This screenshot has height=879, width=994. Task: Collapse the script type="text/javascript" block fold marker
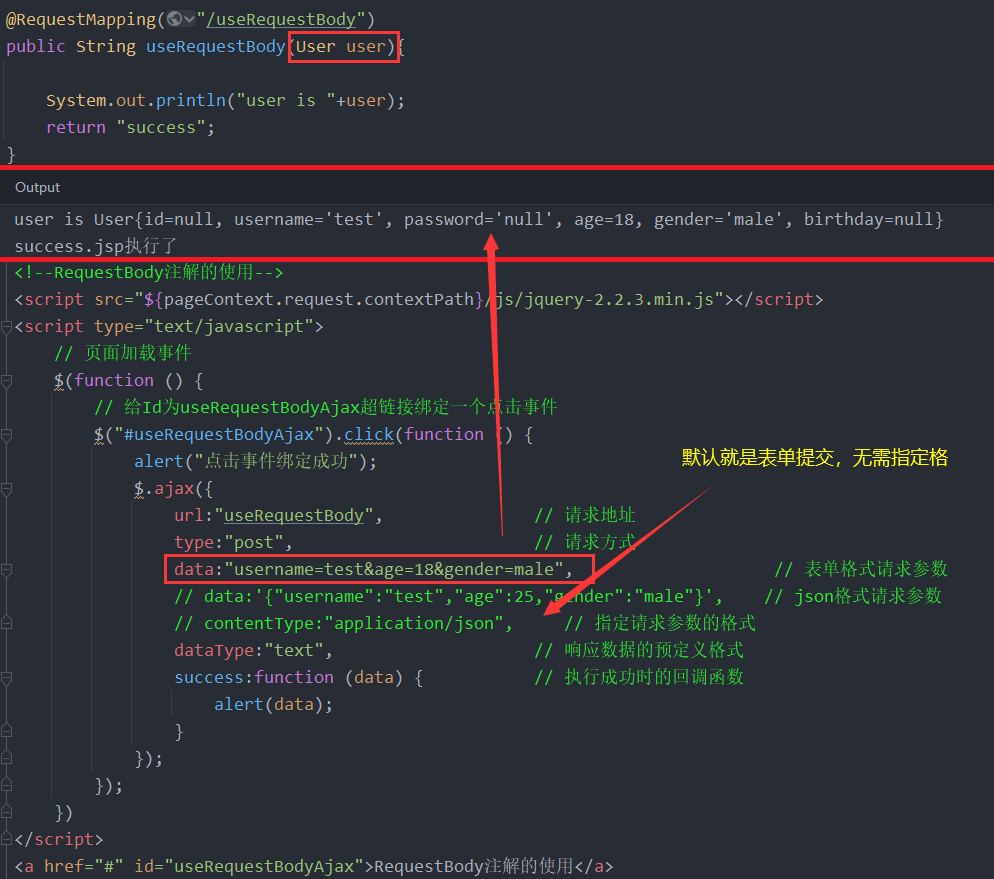tap(6, 327)
